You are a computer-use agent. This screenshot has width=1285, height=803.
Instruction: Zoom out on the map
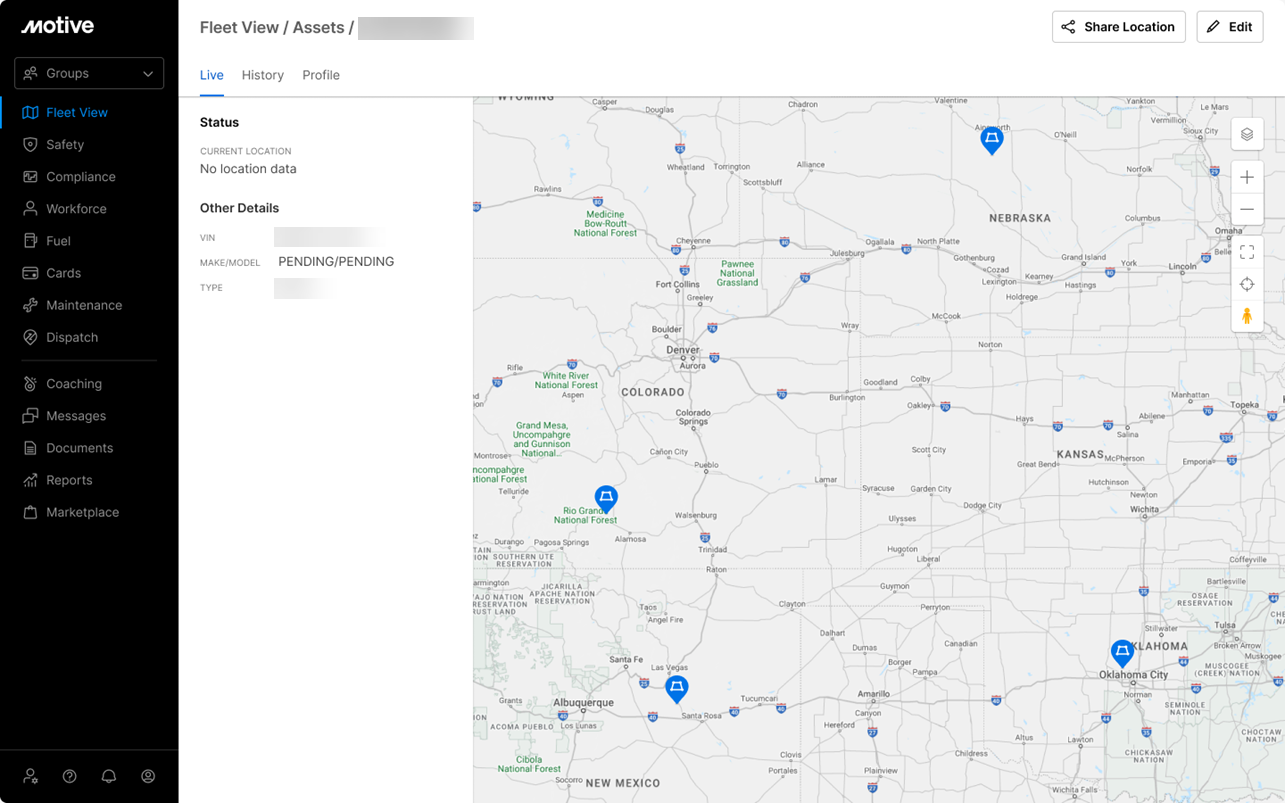[1247, 209]
